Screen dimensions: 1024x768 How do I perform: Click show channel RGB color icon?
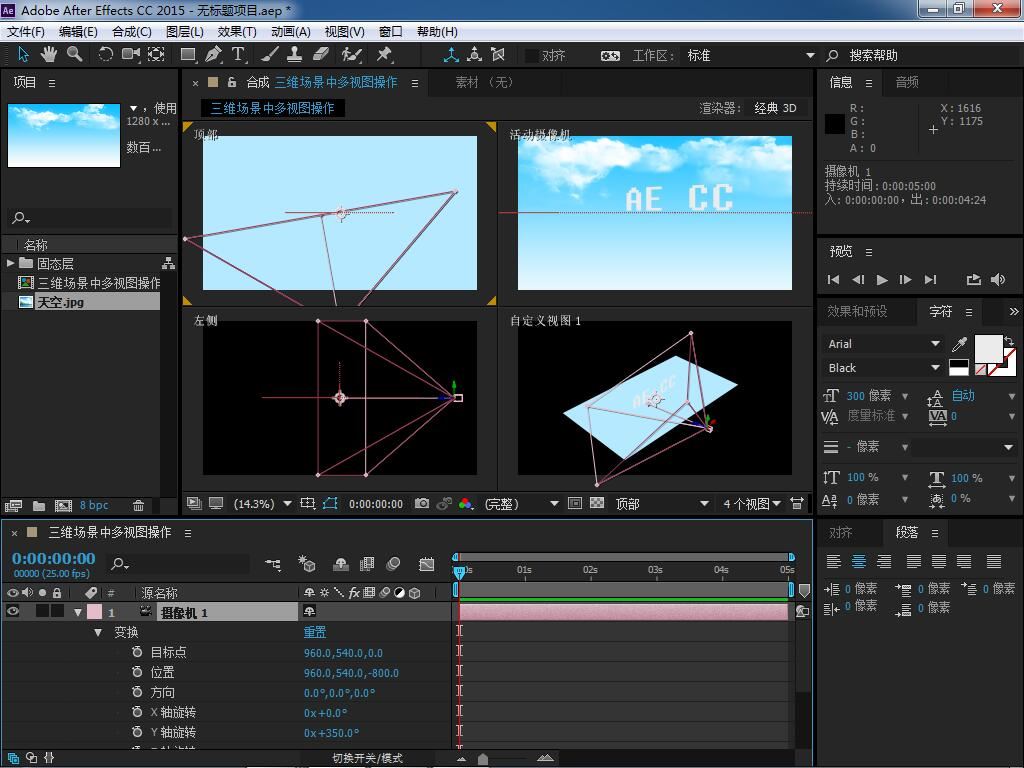tap(466, 504)
